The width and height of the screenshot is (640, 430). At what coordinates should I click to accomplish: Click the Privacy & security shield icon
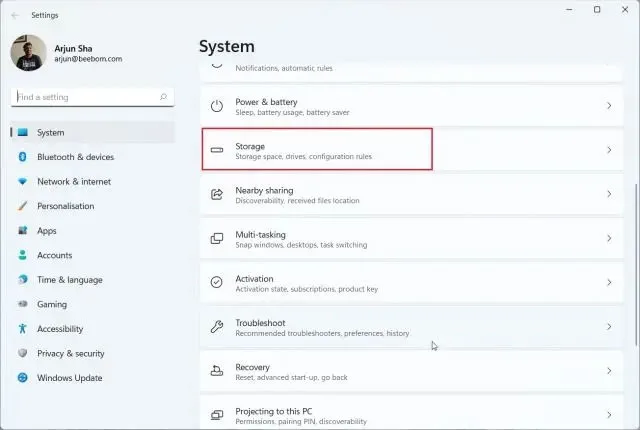pyautogui.click(x=22, y=353)
